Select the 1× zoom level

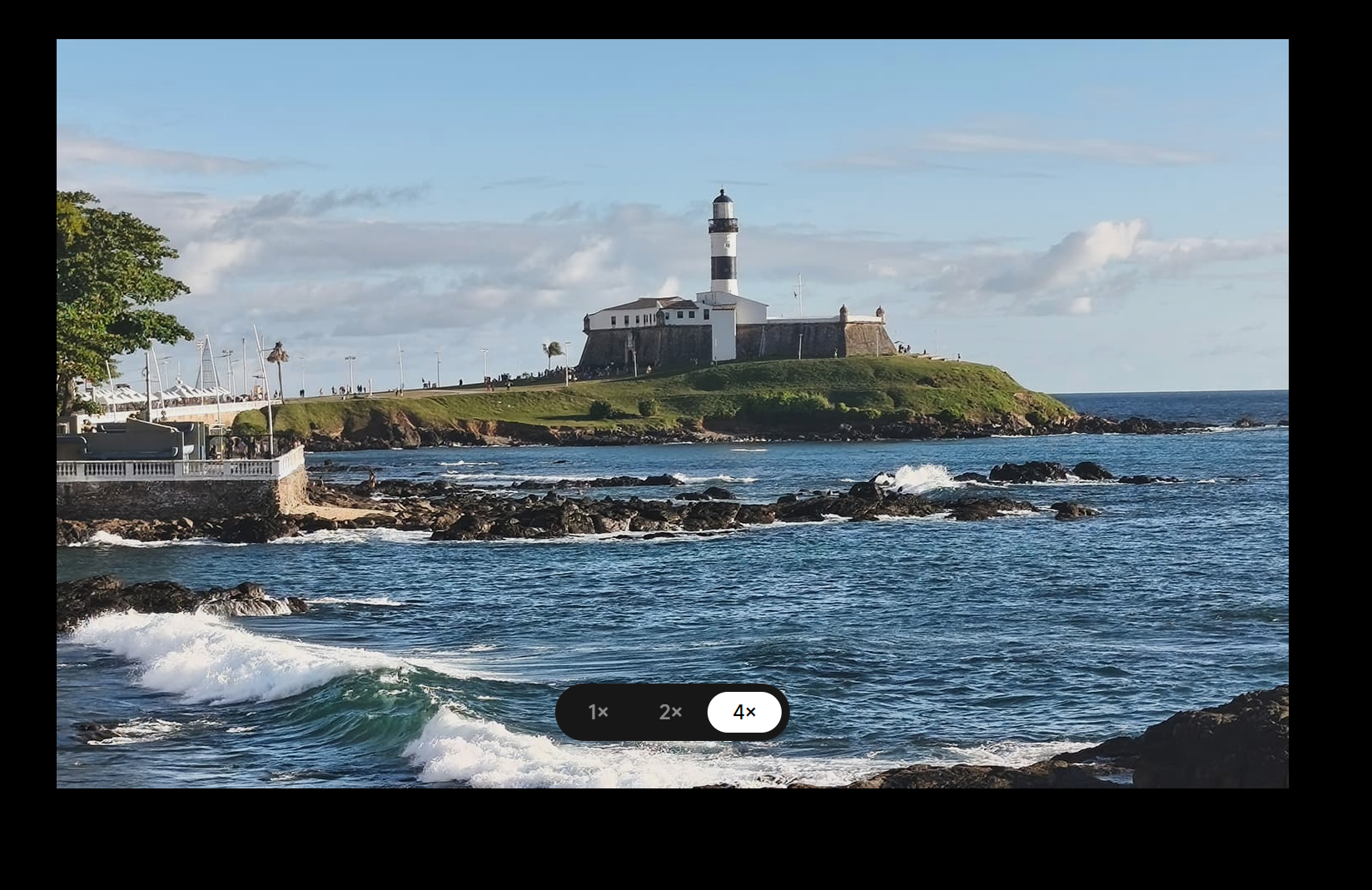click(x=599, y=712)
